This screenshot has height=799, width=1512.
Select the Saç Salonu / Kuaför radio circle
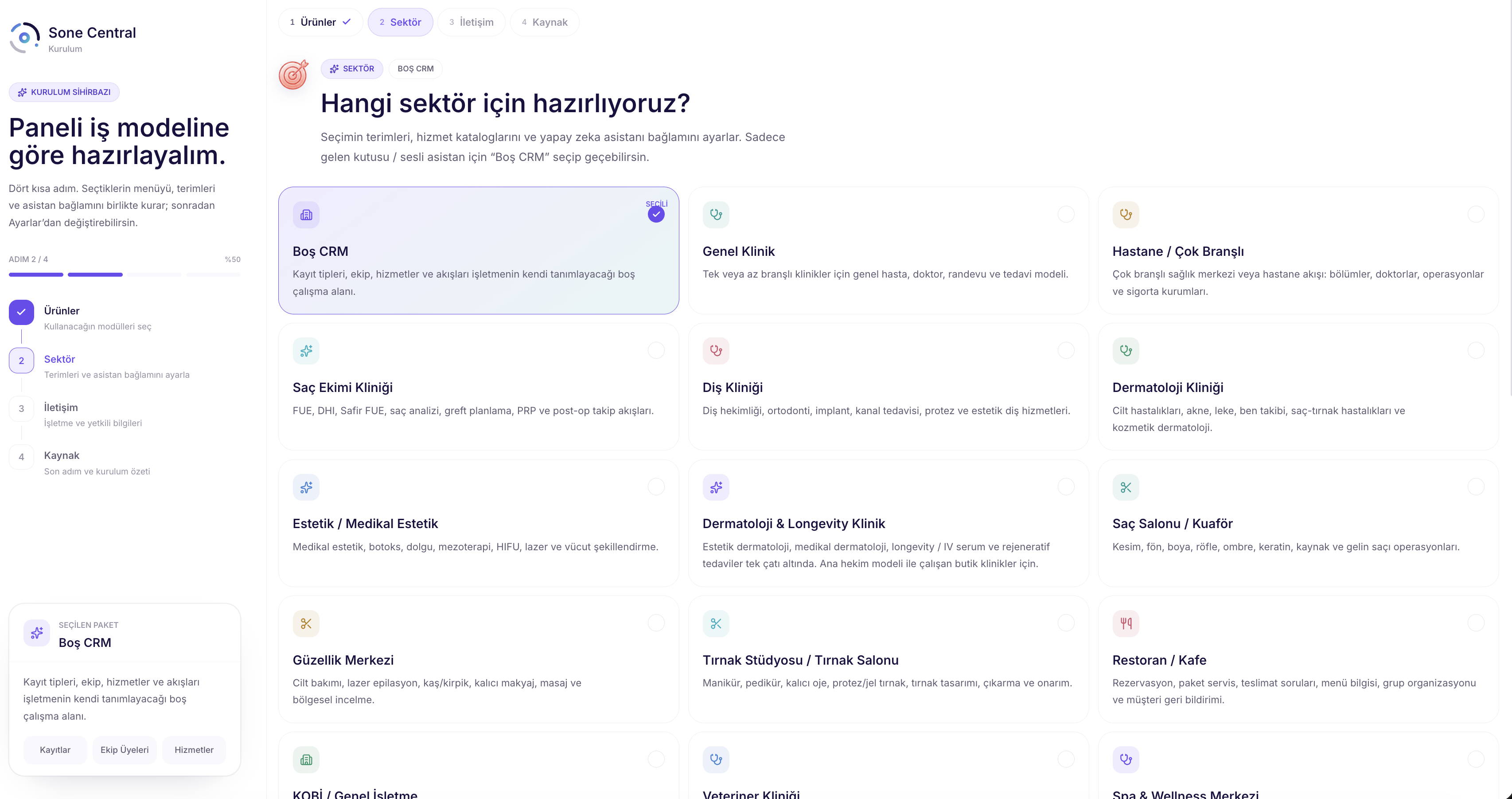point(1476,487)
